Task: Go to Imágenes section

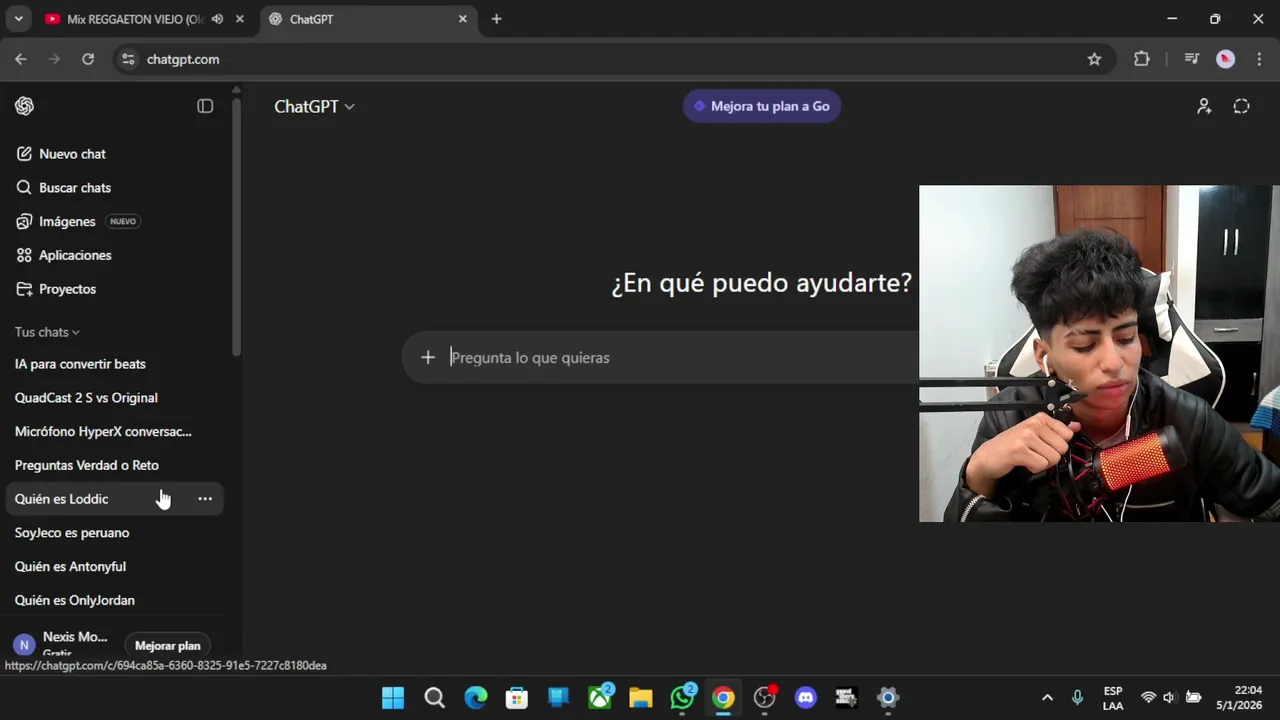Action: click(x=115, y=222)
